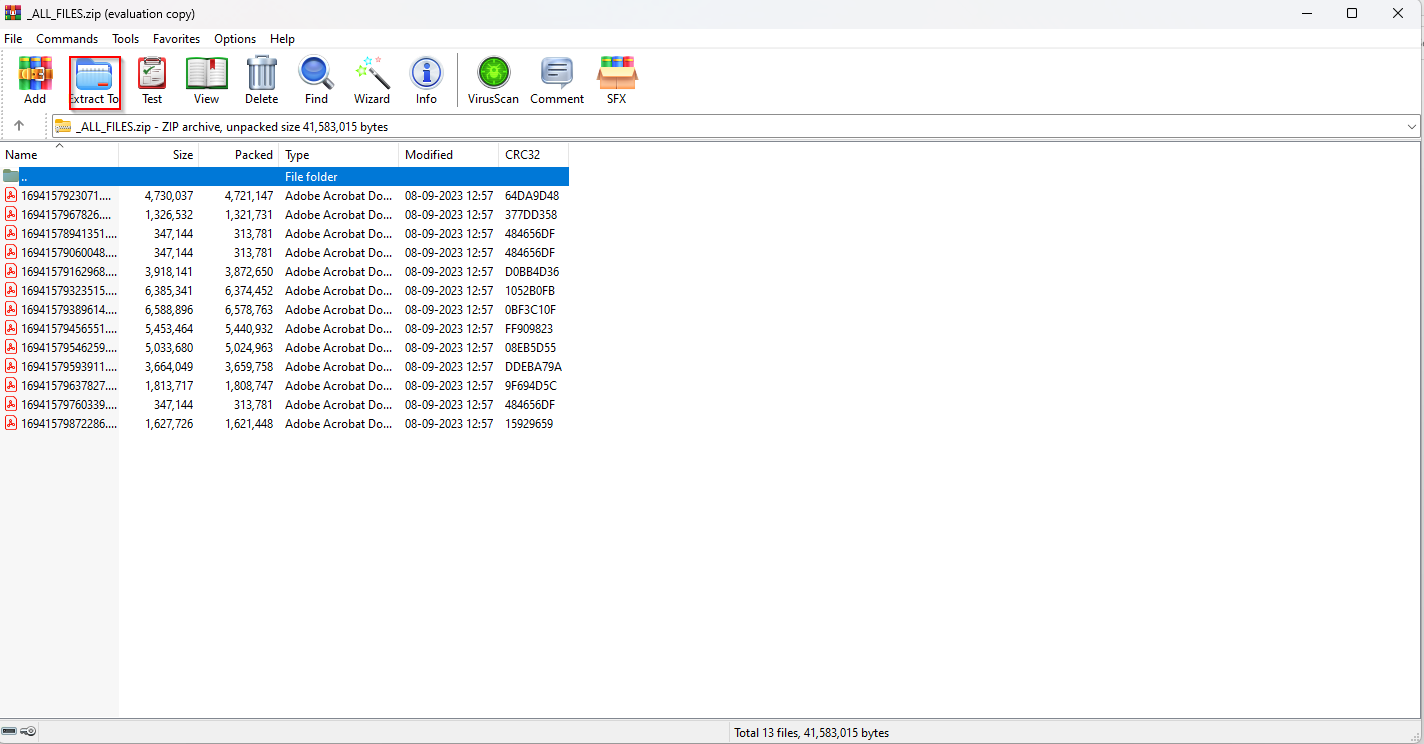
Task: Open the Comment toolbar icon
Action: (557, 81)
